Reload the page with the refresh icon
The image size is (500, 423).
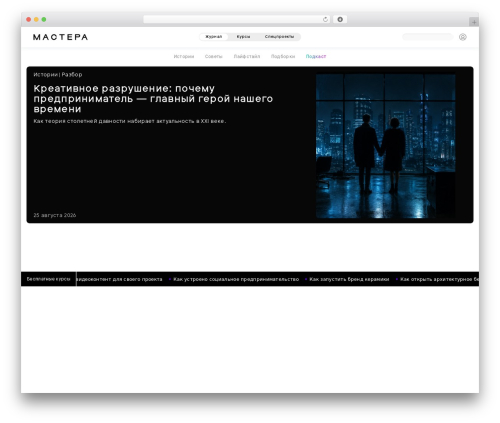click(325, 20)
